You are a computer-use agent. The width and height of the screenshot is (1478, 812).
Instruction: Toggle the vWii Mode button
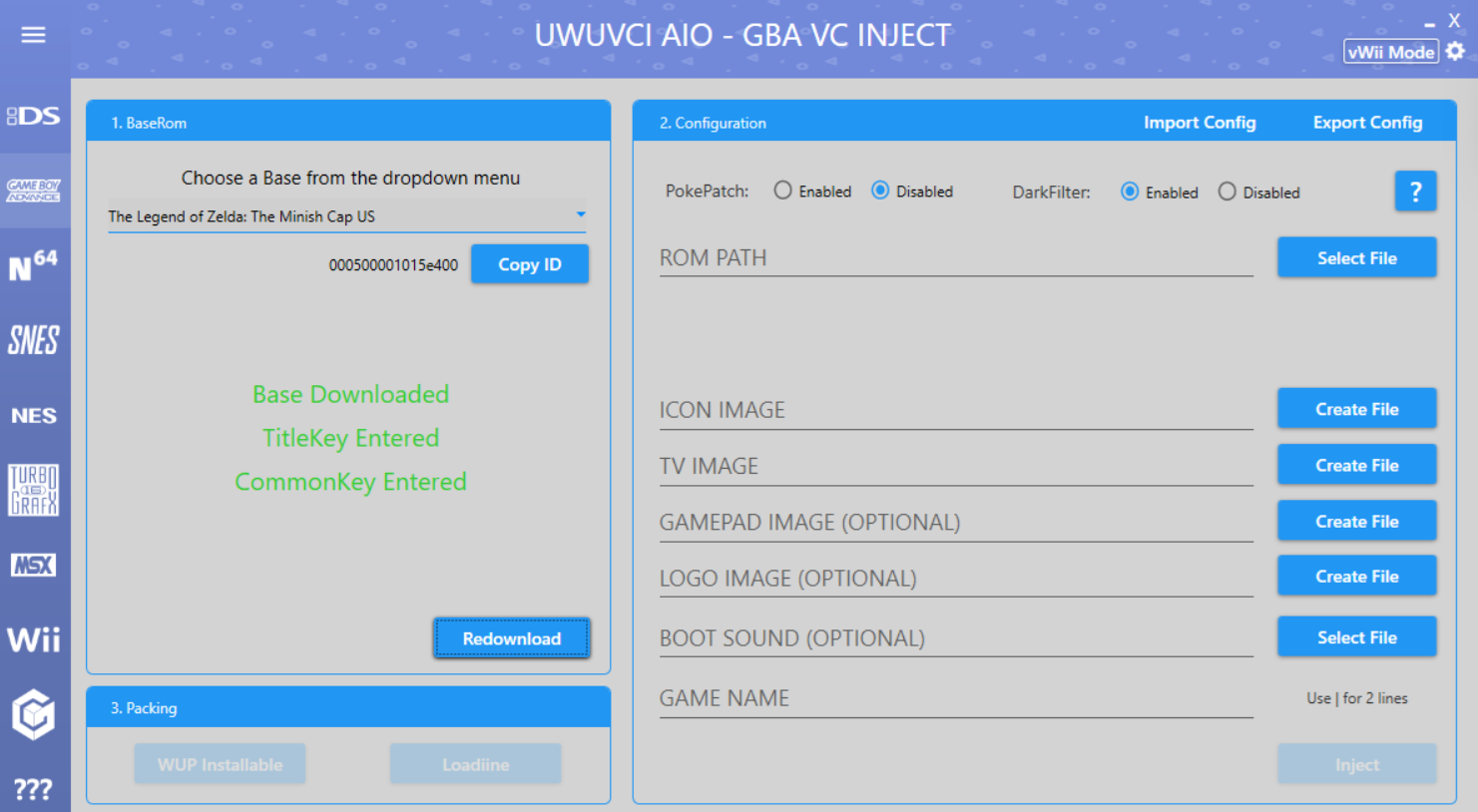[1390, 52]
